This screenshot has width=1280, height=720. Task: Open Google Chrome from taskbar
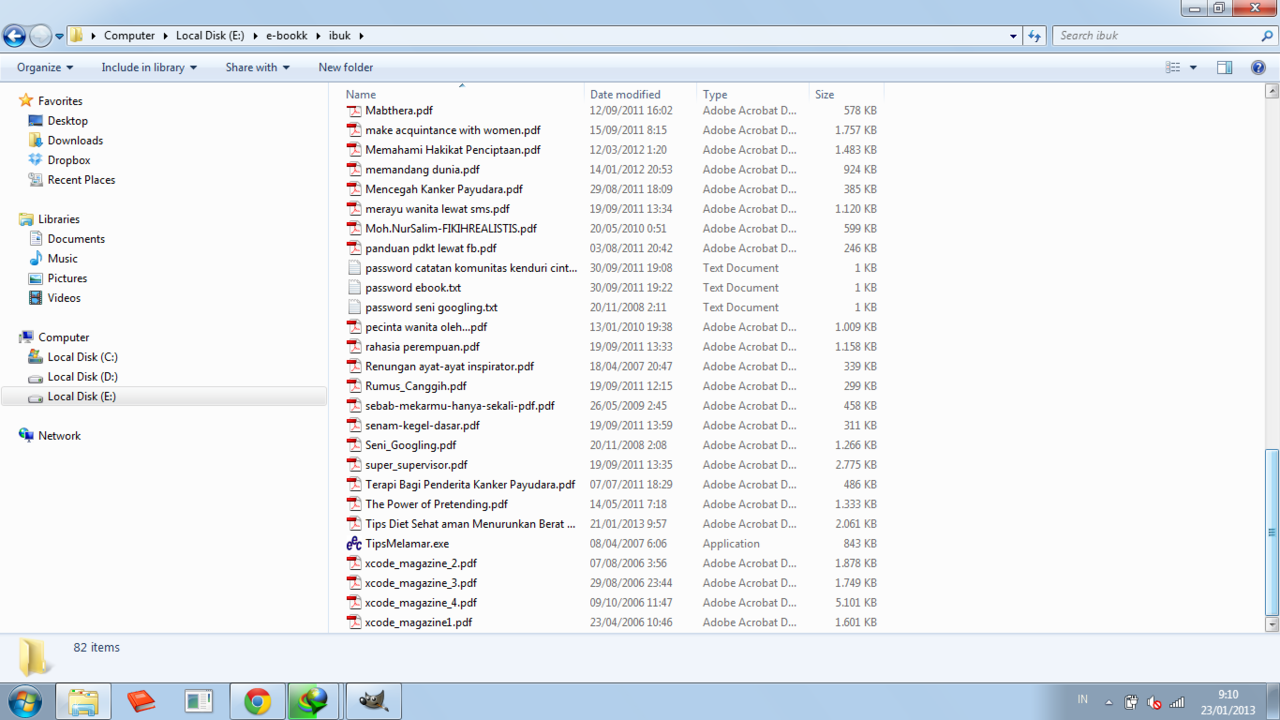coord(257,702)
